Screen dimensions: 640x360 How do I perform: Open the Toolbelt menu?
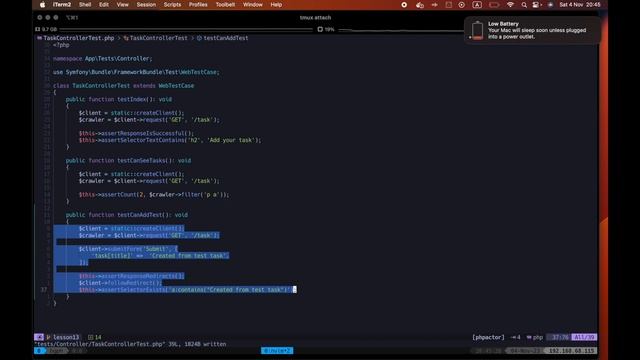225,5
